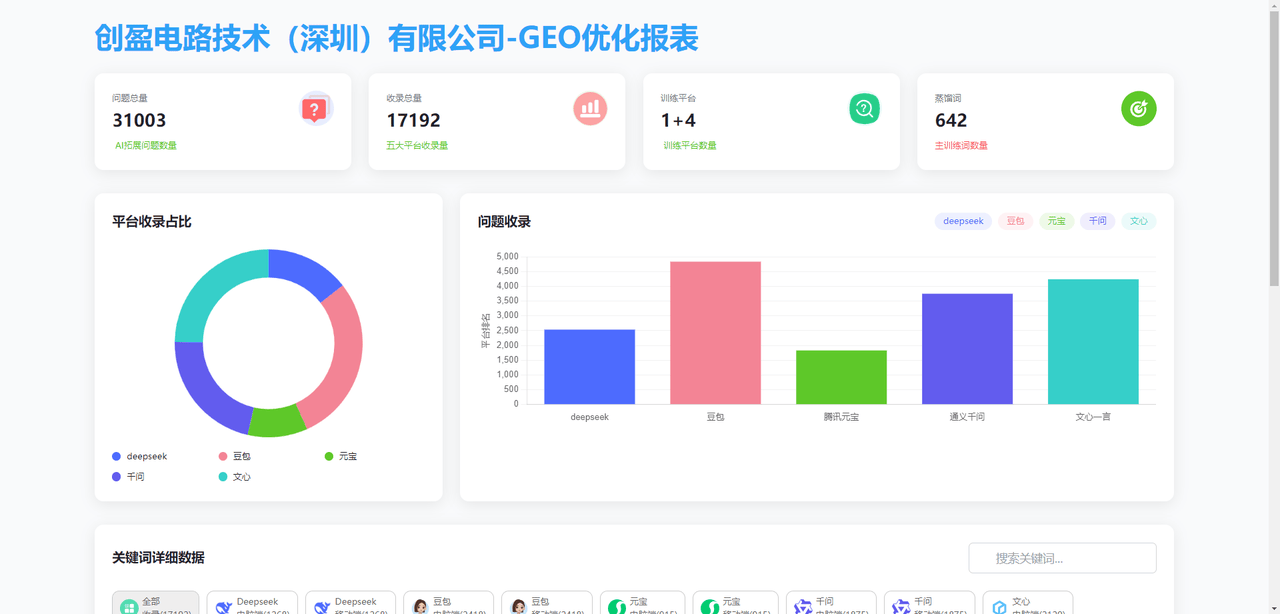Switch to the 千问 移动端 filter tab
The image size is (1280, 614).
pos(930,604)
